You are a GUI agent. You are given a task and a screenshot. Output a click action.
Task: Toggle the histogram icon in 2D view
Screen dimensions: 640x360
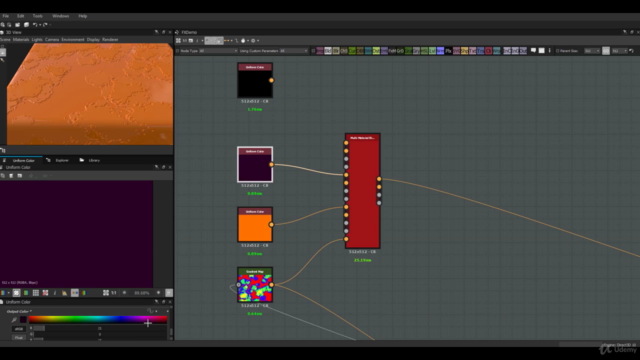pos(64,293)
